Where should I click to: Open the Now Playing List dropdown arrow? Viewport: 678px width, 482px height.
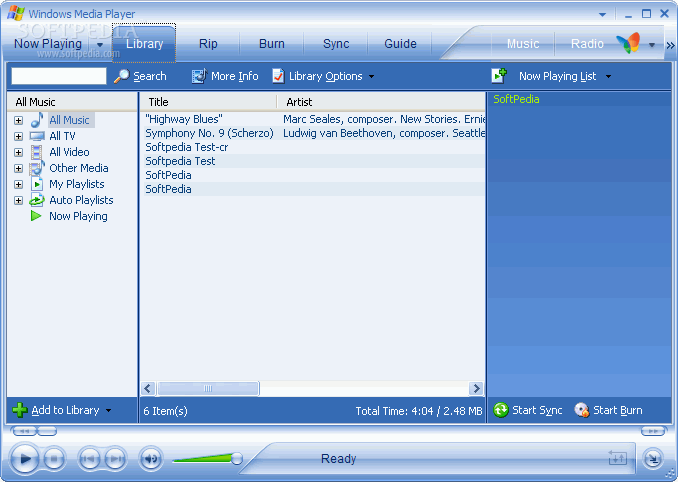tap(608, 77)
